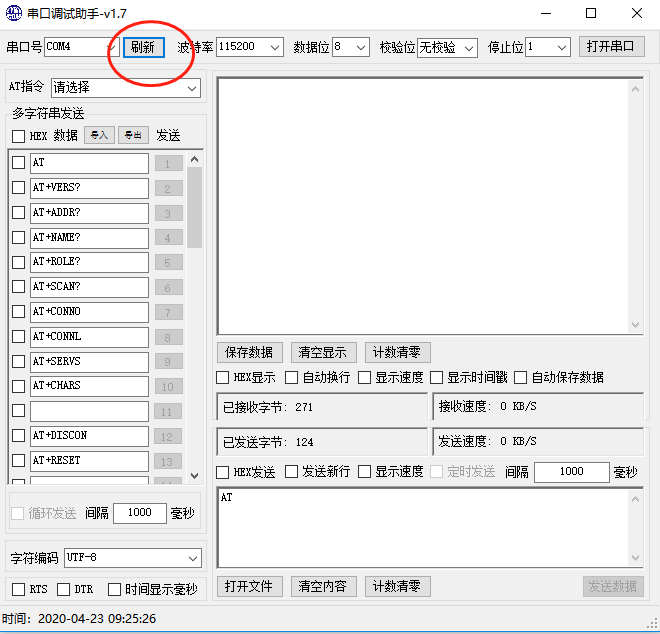Toggle the DTR checkbox

[x=64, y=589]
